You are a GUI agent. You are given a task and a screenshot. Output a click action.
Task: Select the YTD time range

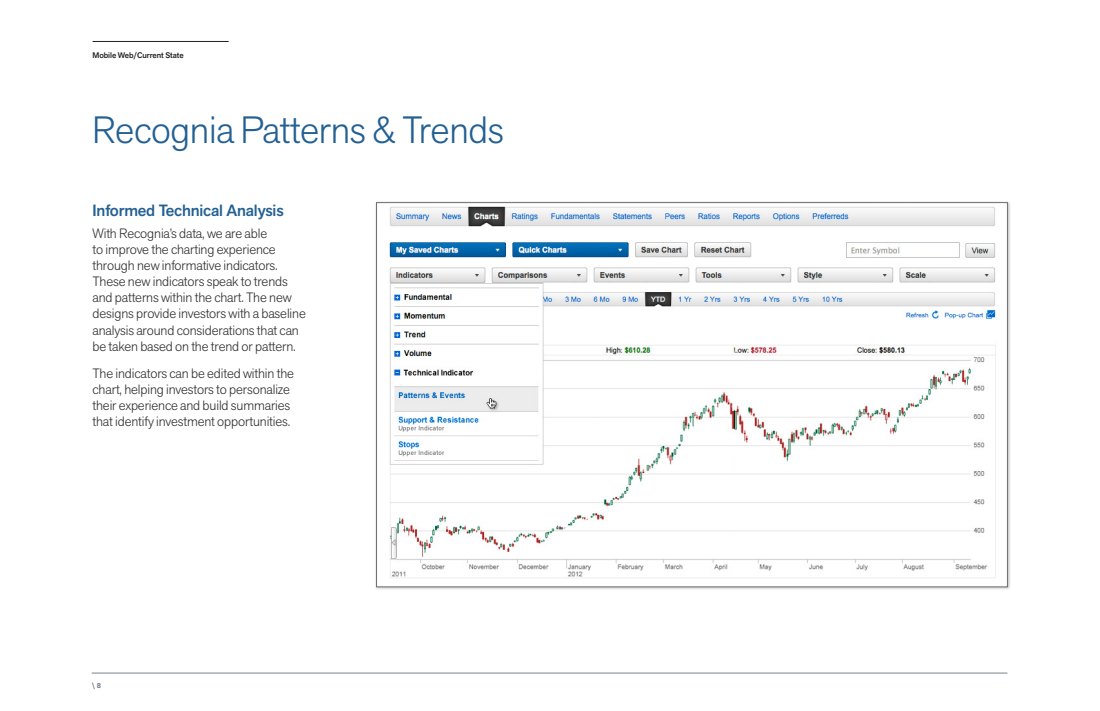coord(657,300)
